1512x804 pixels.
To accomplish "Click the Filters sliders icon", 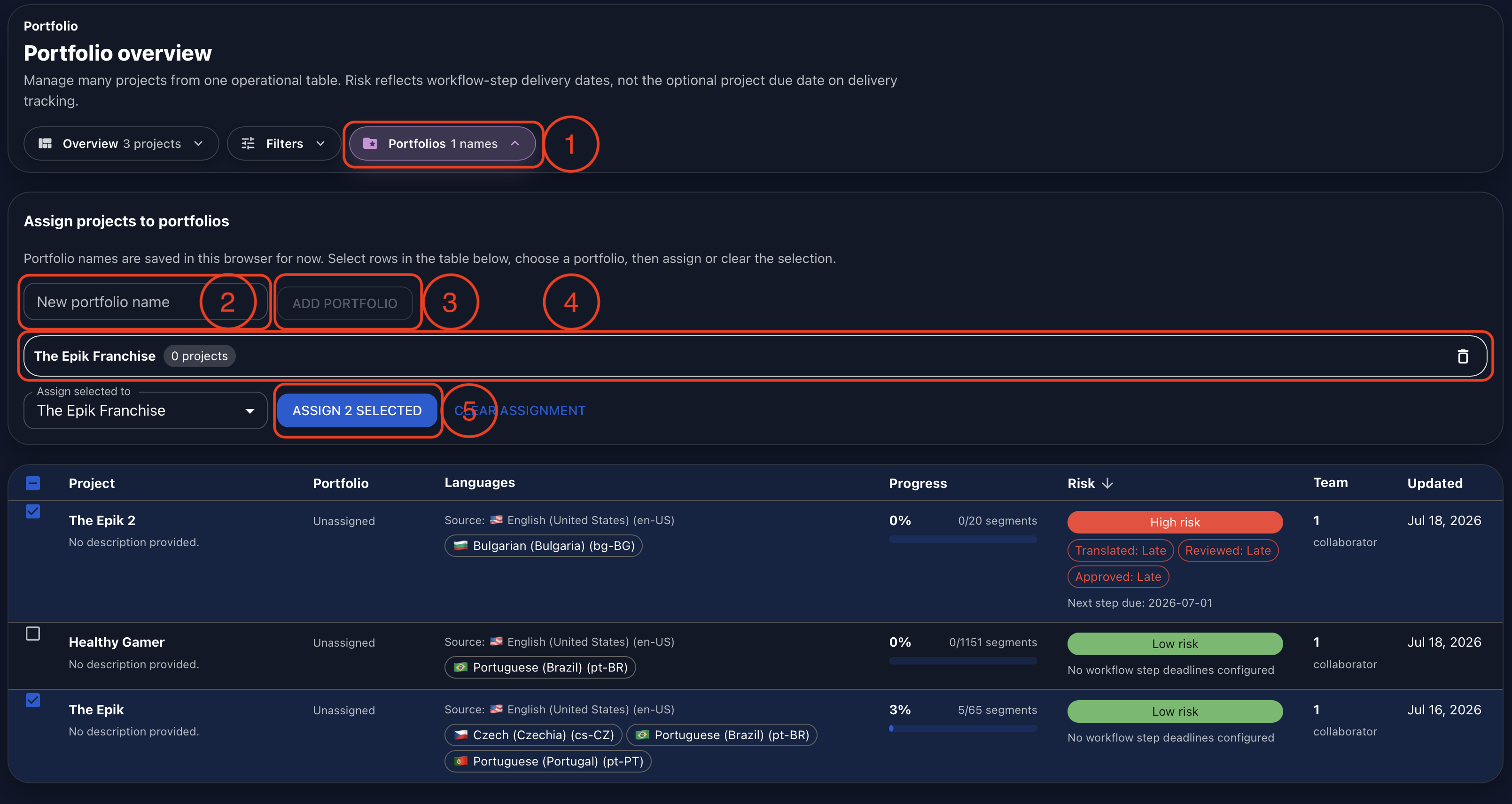I will coord(248,144).
